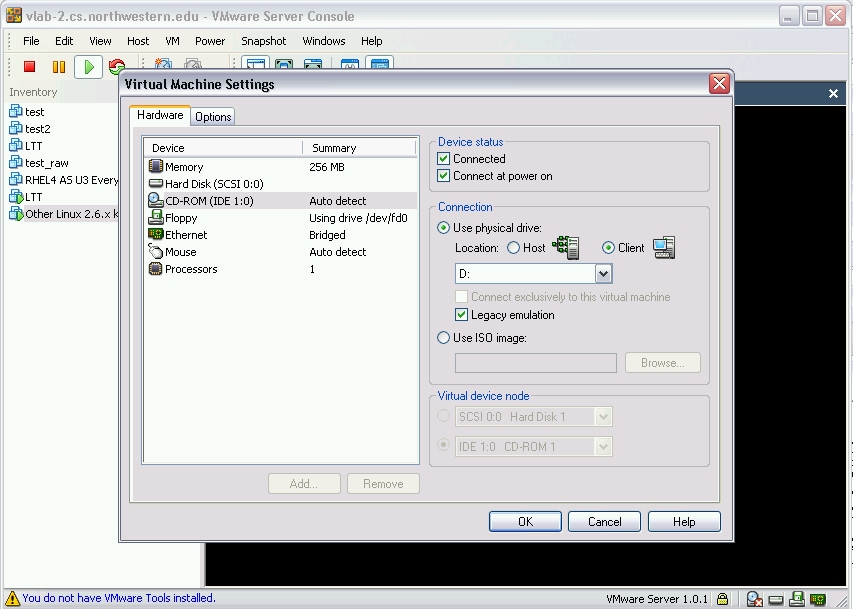This screenshot has height=609, width=853.
Task: Click the Ethernet card icon in device list
Action: 156,234
